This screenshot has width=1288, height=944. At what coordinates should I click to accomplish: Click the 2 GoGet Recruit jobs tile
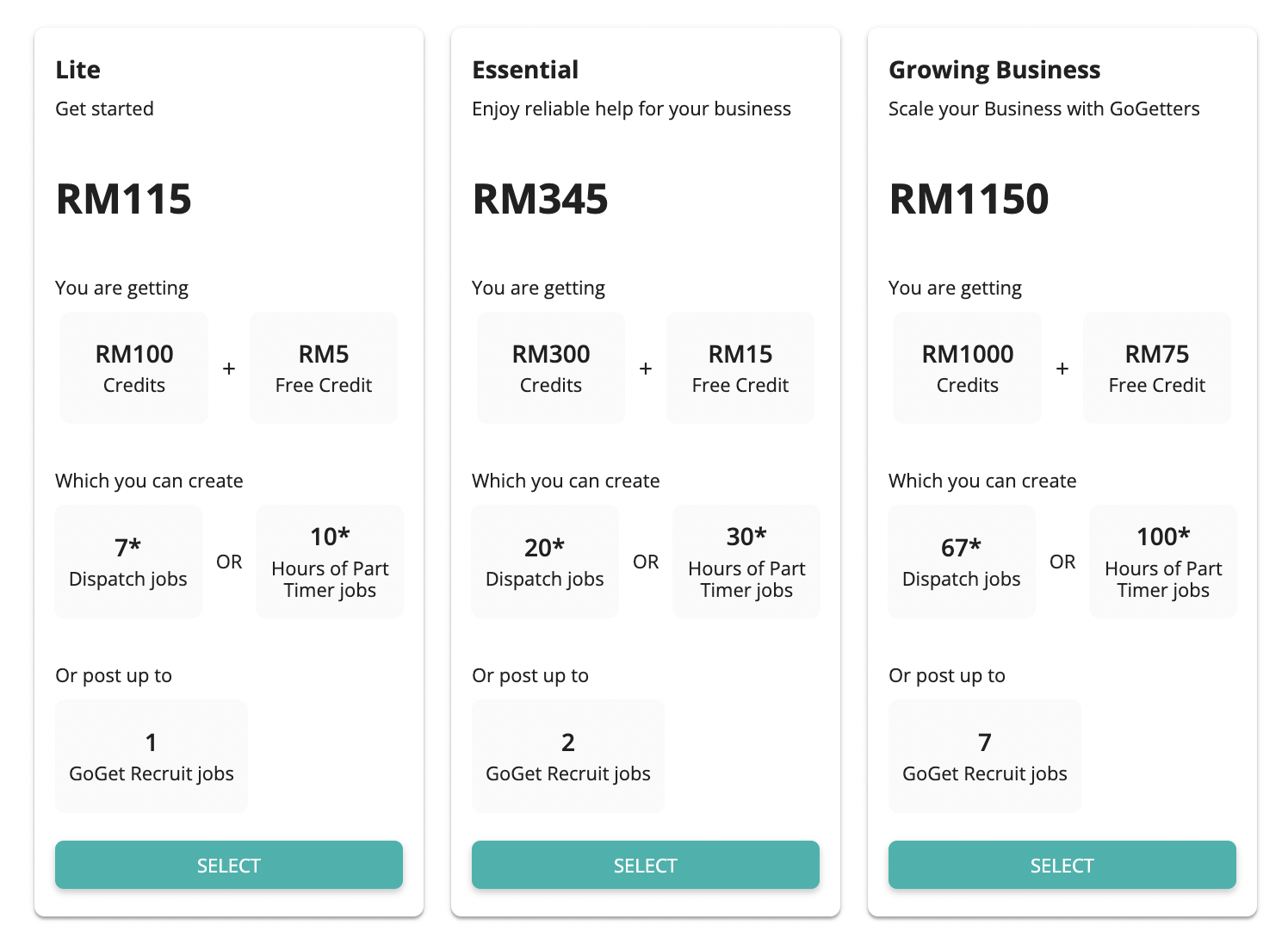point(568,756)
